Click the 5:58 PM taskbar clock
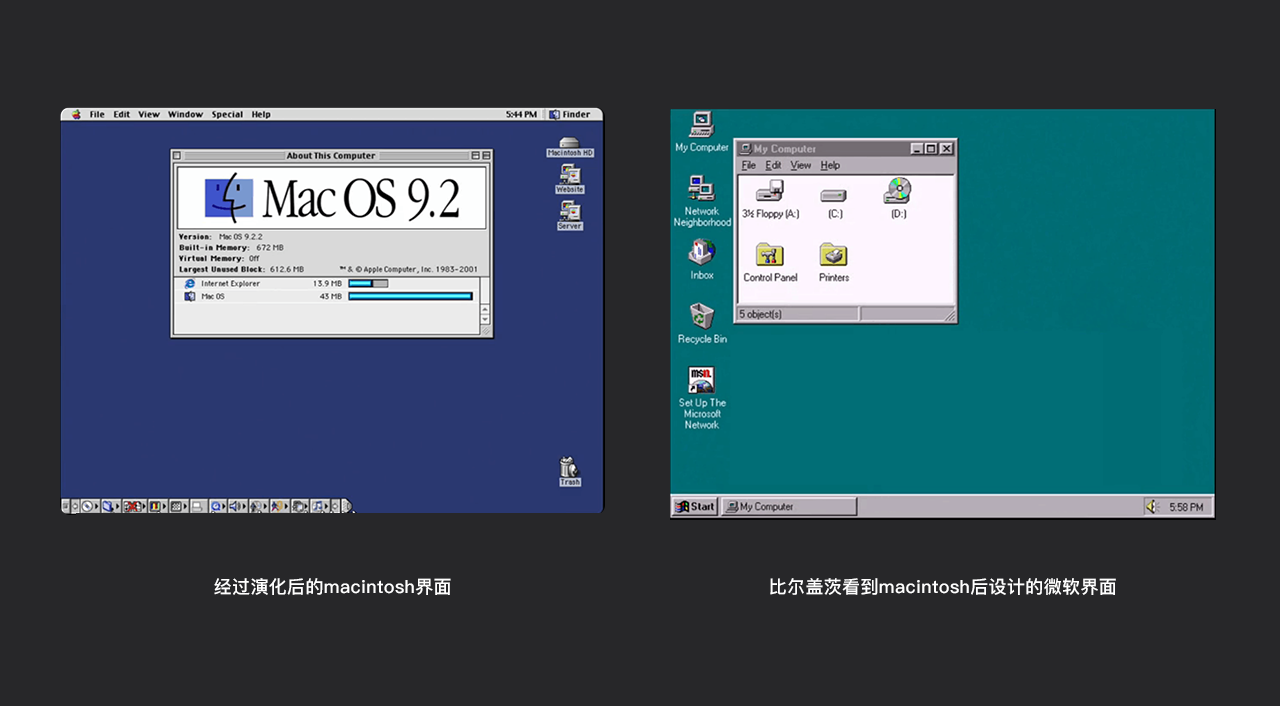Image resolution: width=1280 pixels, height=706 pixels. (x=1187, y=507)
